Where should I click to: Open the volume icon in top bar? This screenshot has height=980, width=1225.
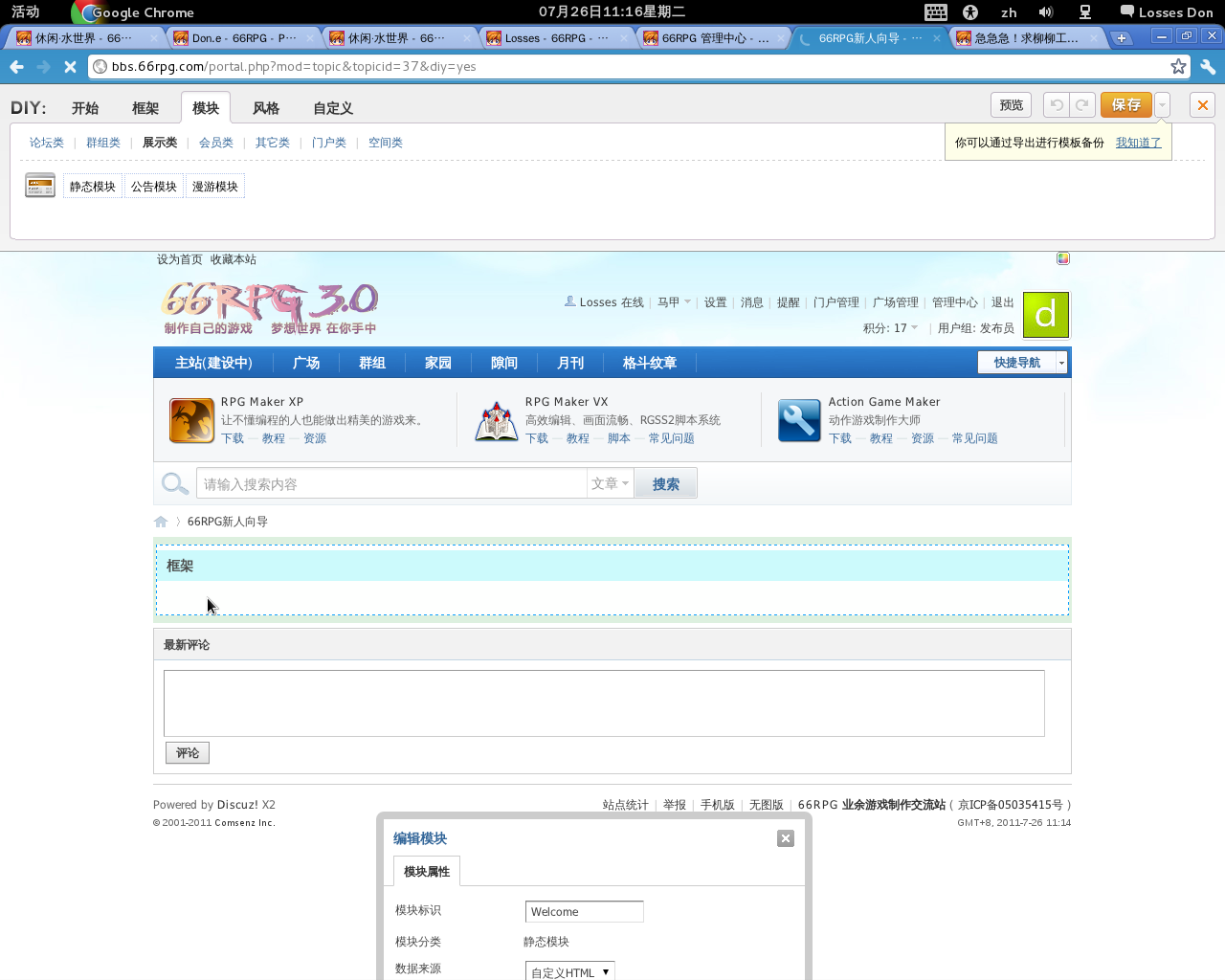point(1046,12)
